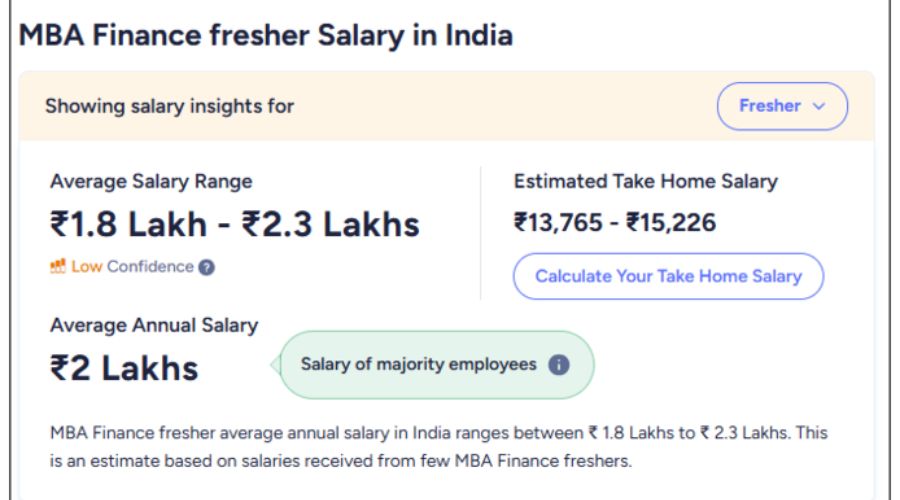Click the info icon beside Salary of majority employees
The width and height of the screenshot is (900, 500).
pyautogui.click(x=559, y=365)
